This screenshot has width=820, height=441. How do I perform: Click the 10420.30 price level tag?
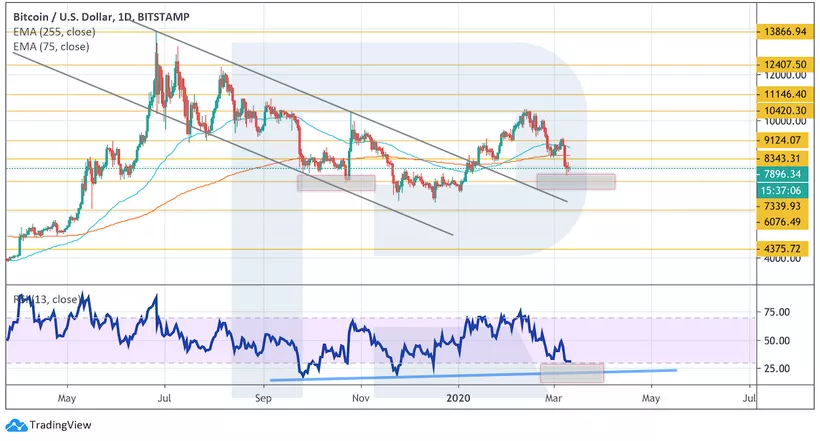point(785,111)
